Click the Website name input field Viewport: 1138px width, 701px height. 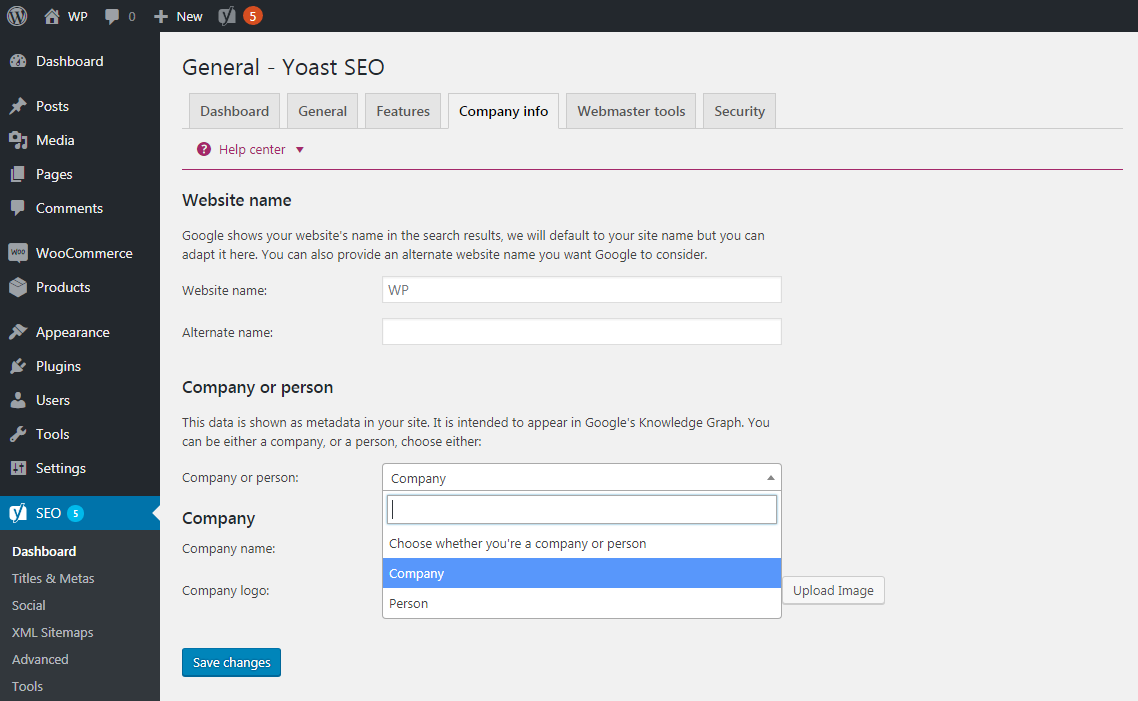581,290
